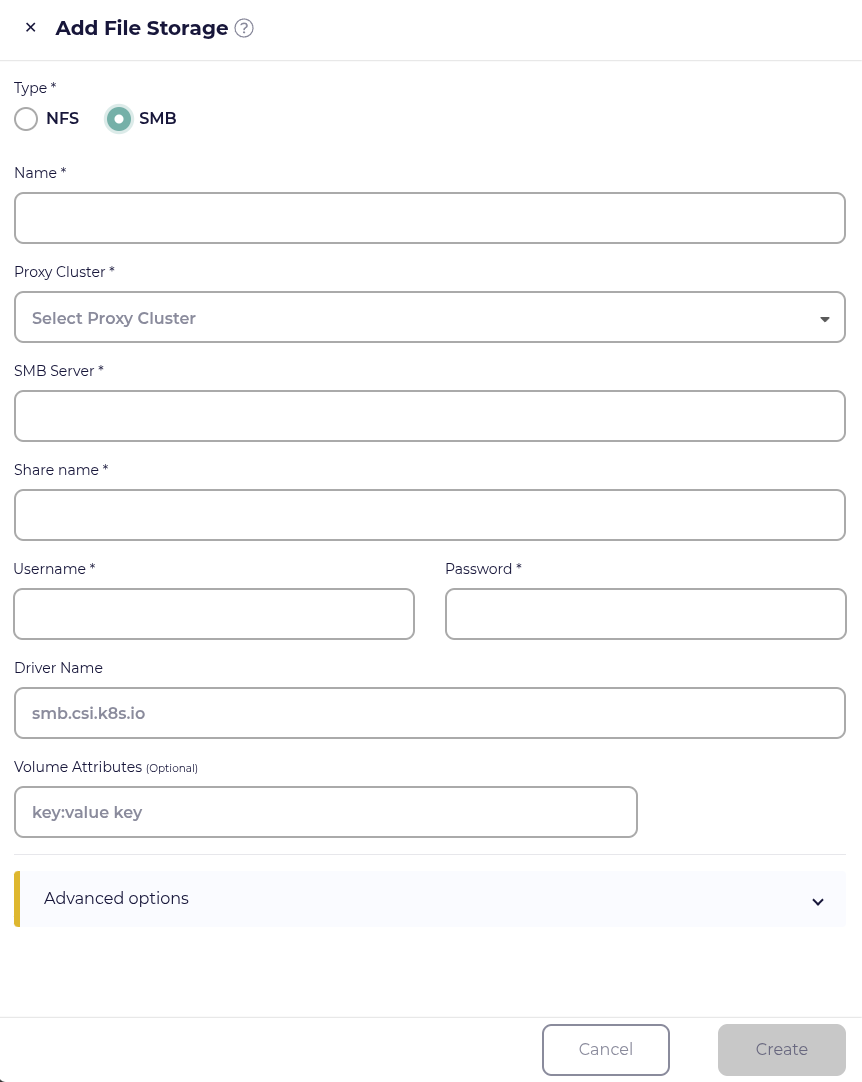
Task: Focus the SMB Server field
Action: (x=430, y=416)
